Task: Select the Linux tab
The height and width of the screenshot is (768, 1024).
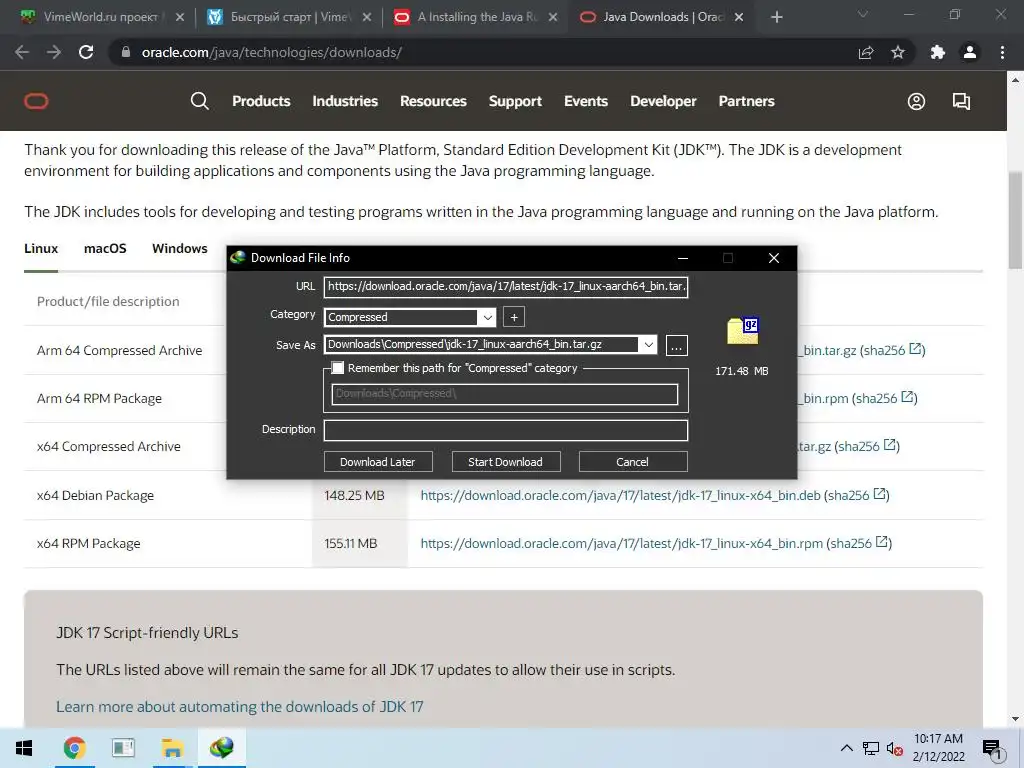Action: point(41,249)
